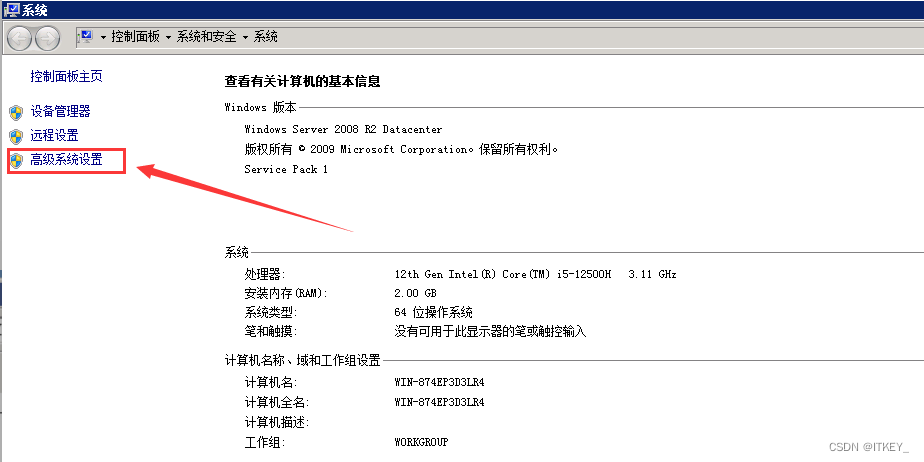
Task: Expand dropdown arrow after 控制面板 breadcrumb
Action: pos(169,37)
